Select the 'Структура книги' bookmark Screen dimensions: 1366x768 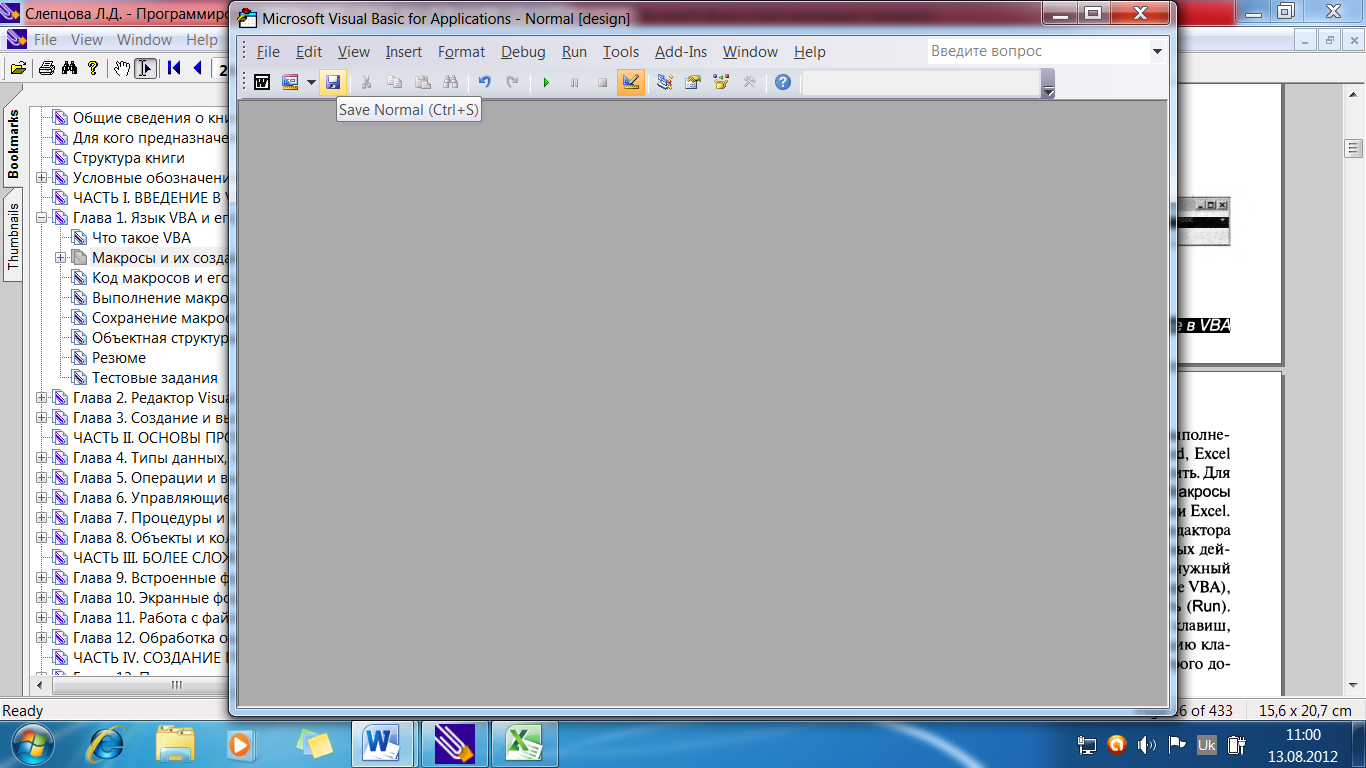[129, 158]
